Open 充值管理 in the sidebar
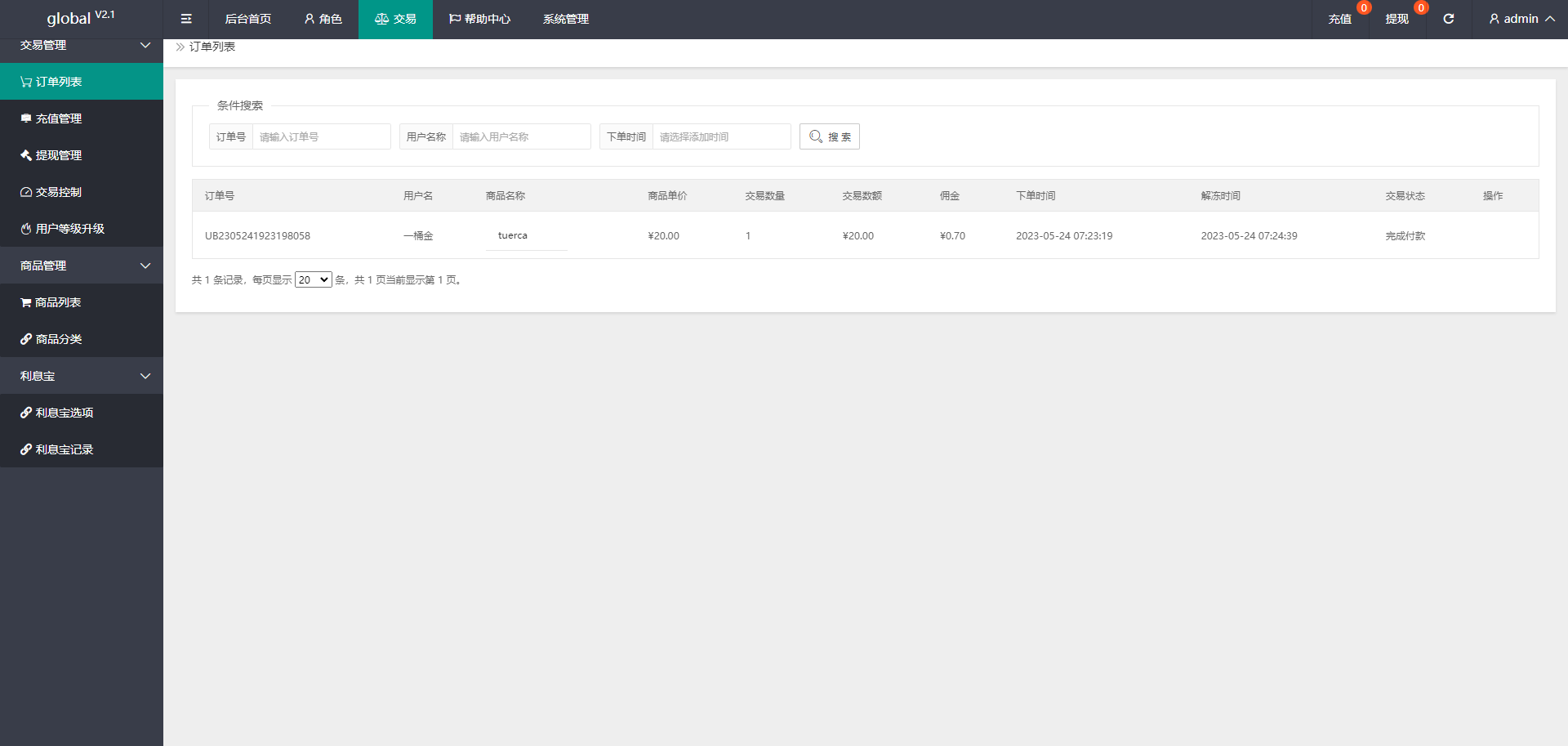 click(59, 118)
